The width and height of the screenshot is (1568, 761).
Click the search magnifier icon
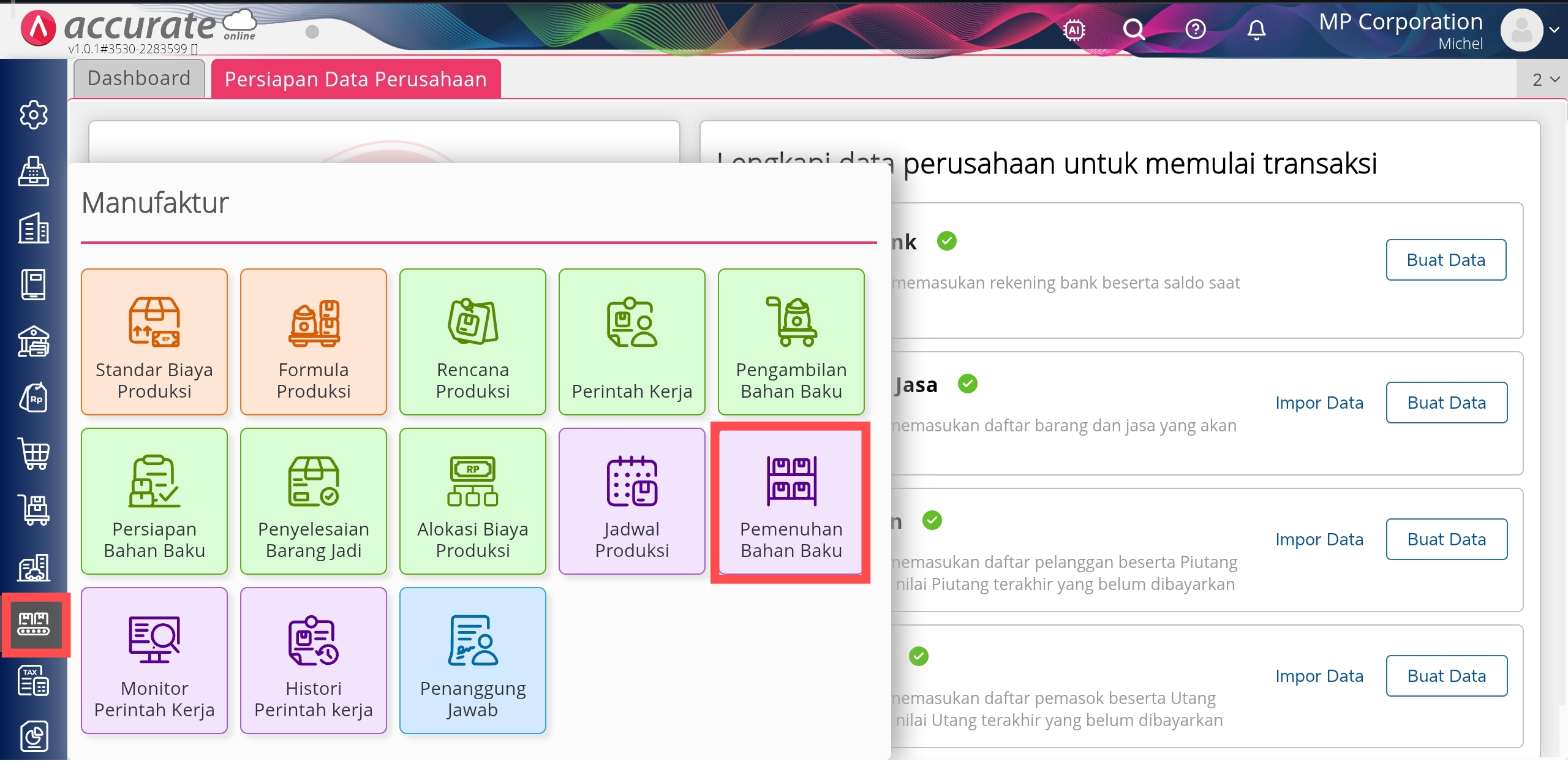coord(1134,29)
